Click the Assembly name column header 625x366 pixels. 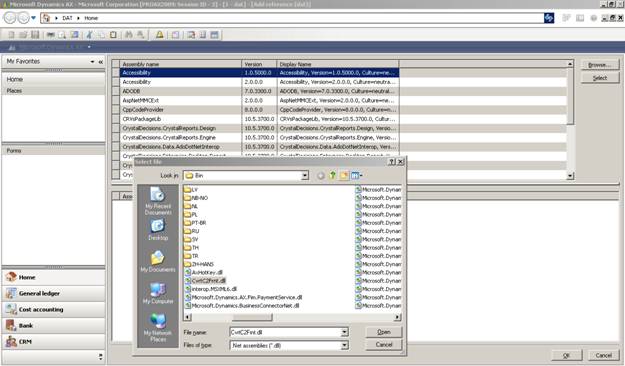181,64
